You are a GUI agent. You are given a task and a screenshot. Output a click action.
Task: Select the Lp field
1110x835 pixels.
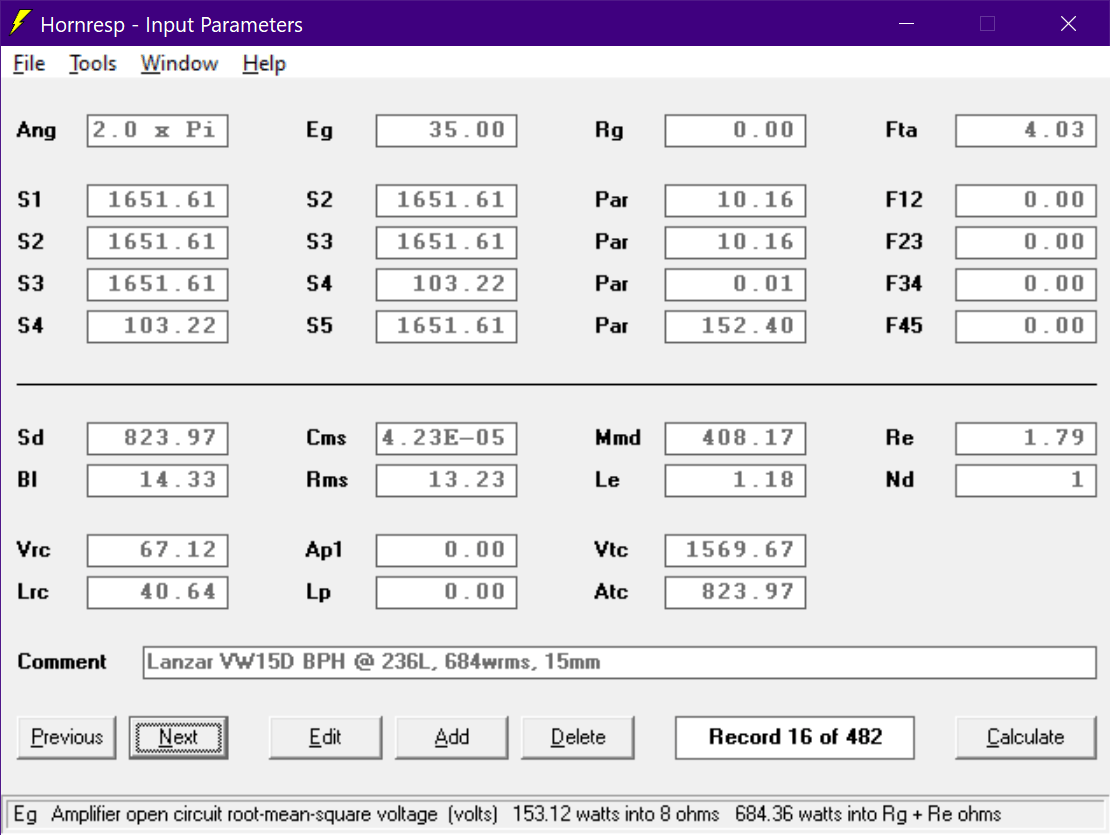pos(446,592)
